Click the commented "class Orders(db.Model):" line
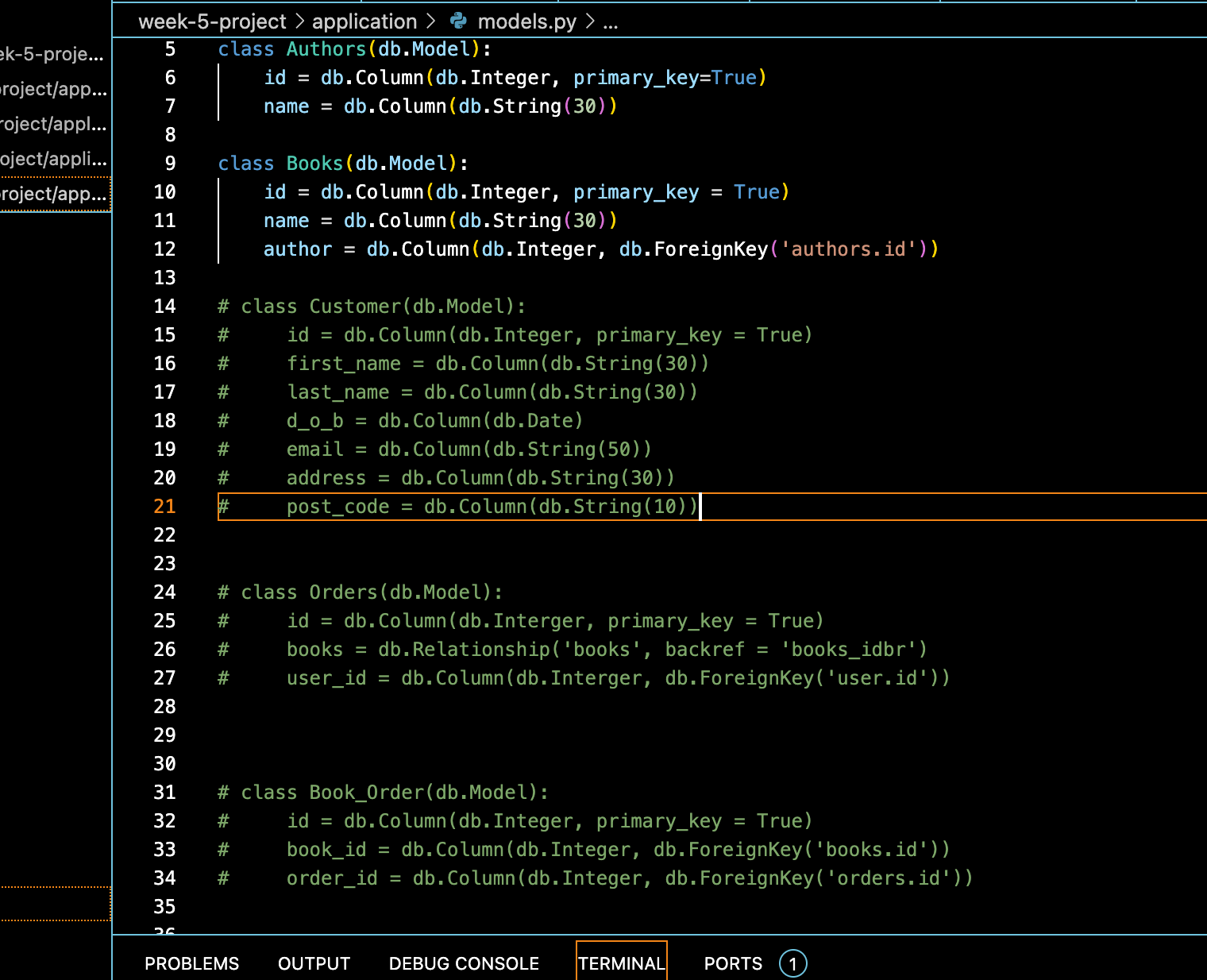This screenshot has width=1207, height=980. pyautogui.click(x=361, y=592)
